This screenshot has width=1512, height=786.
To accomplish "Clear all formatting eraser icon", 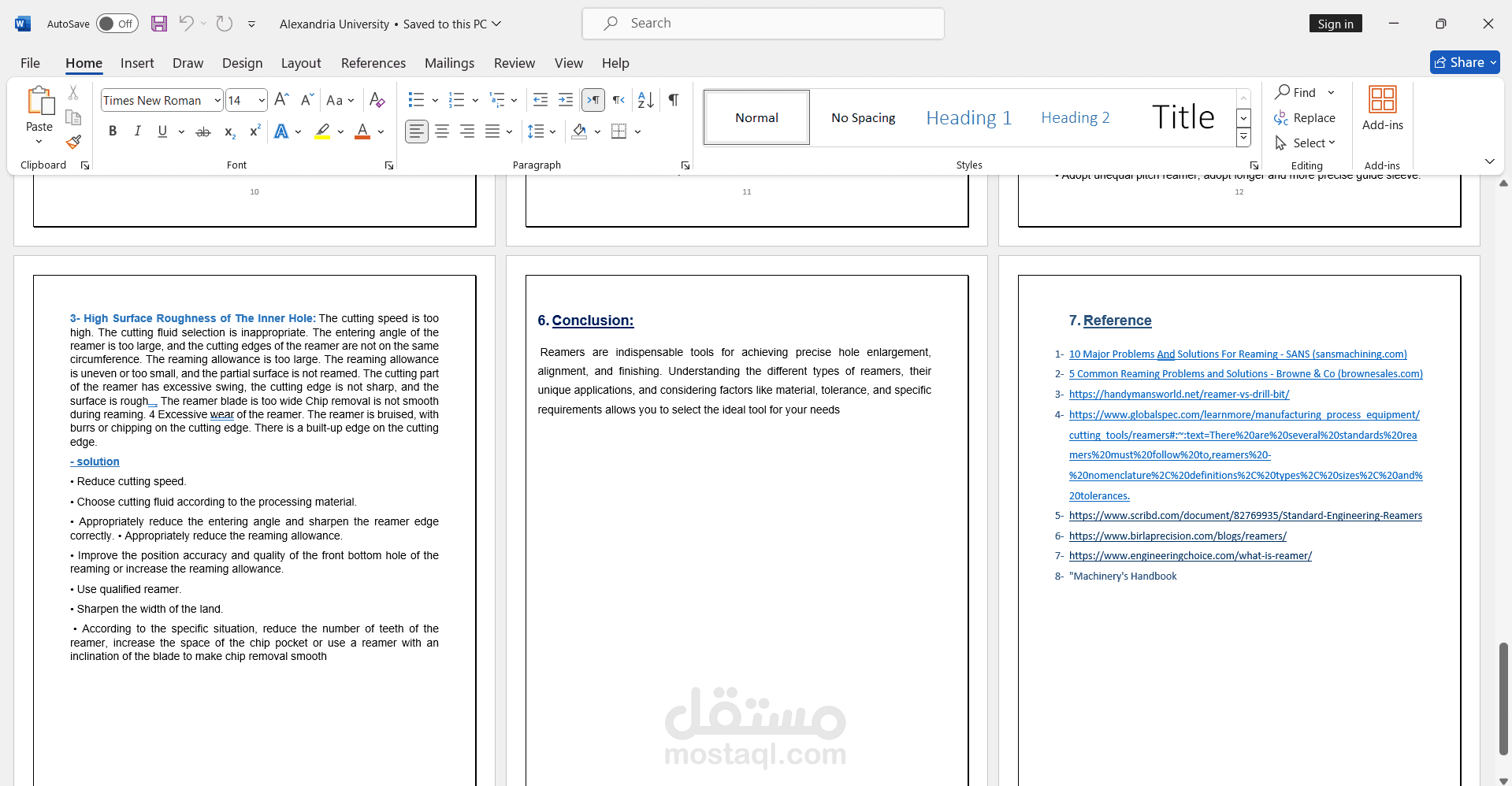I will 377,100.
